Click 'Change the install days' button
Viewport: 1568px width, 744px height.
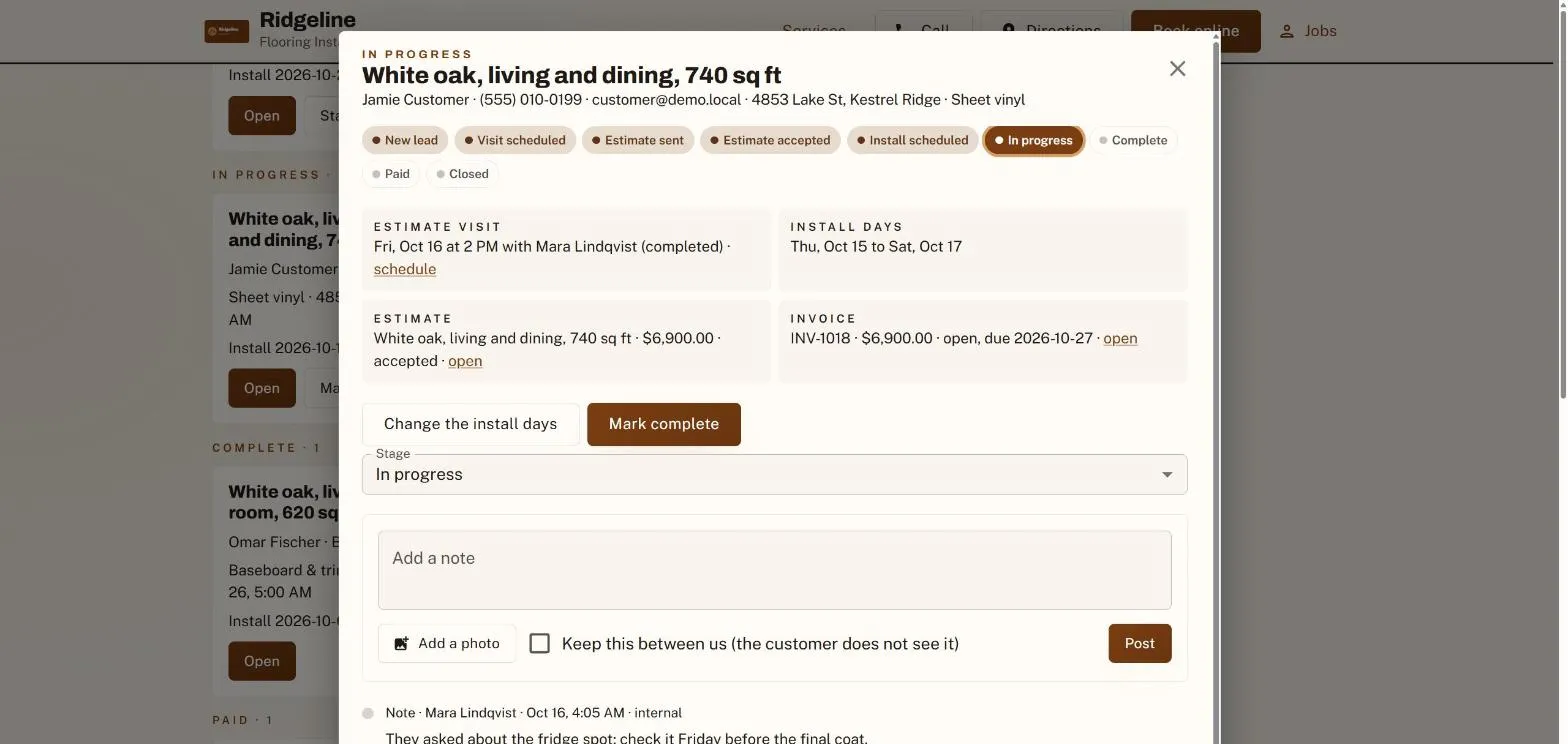point(470,424)
